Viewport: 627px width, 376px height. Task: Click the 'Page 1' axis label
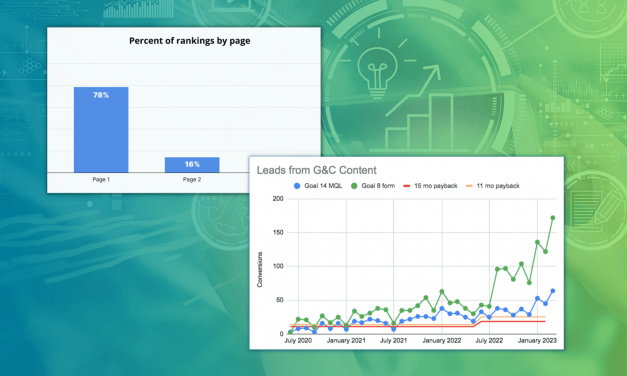(x=101, y=180)
